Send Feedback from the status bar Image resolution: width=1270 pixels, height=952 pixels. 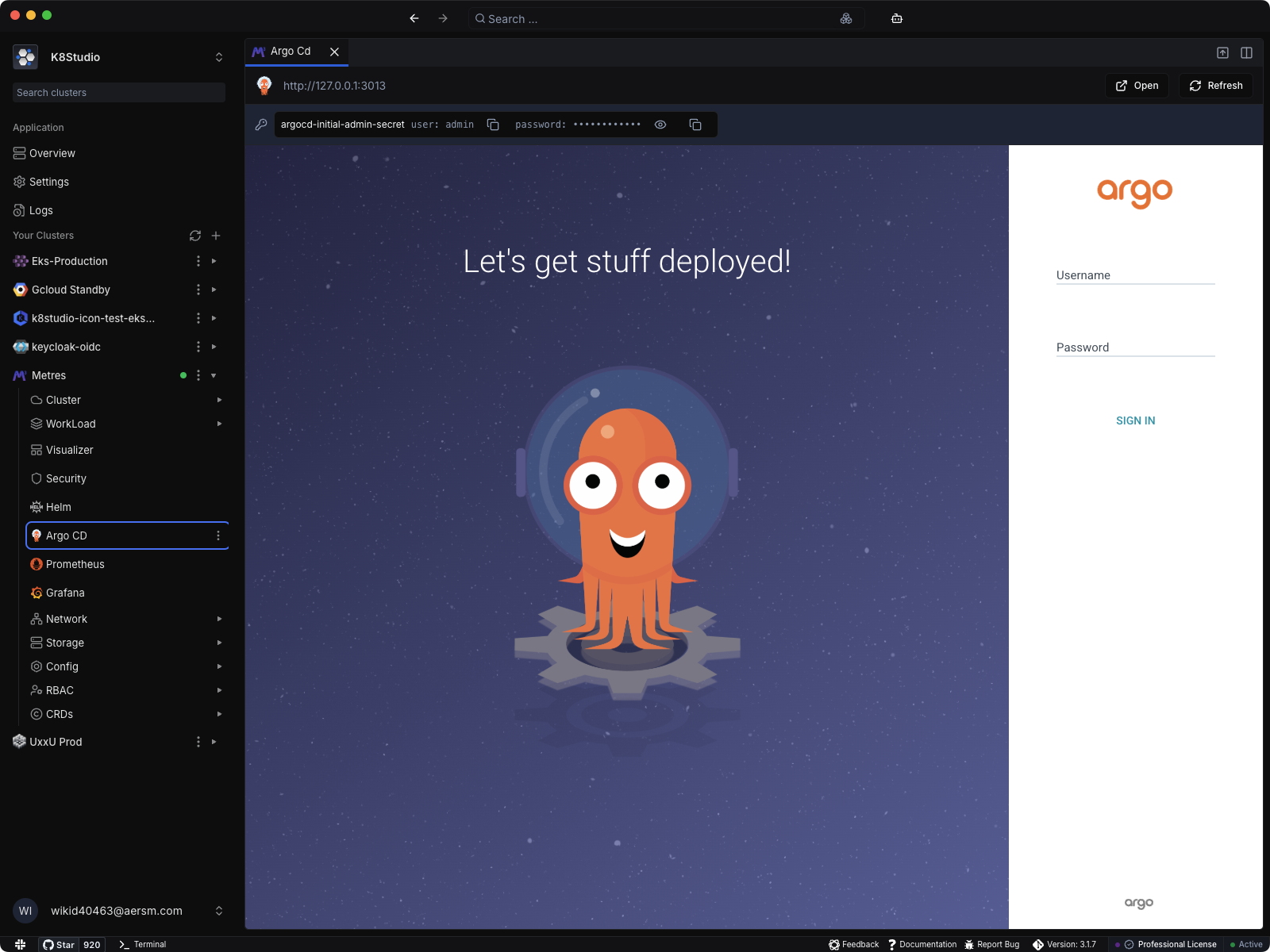[854, 944]
